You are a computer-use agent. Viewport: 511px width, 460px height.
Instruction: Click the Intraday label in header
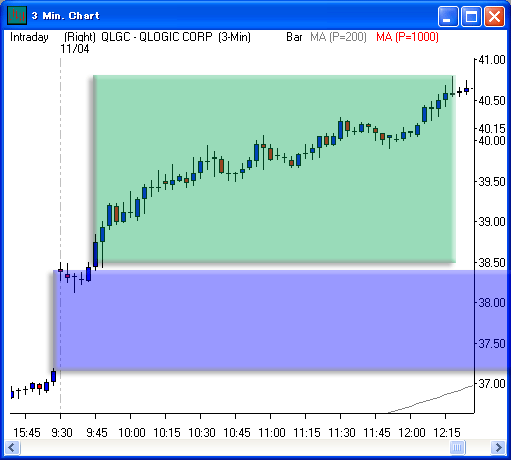pos(29,37)
